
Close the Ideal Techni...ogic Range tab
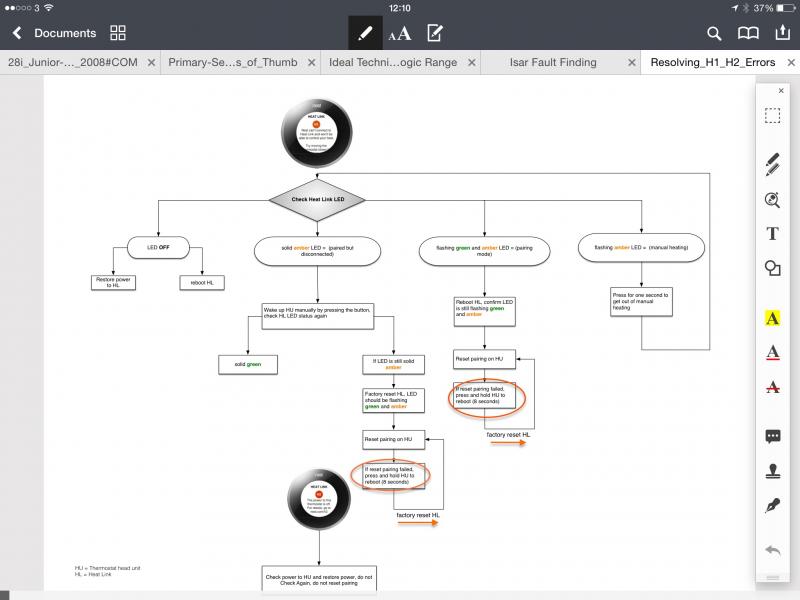(x=472, y=62)
